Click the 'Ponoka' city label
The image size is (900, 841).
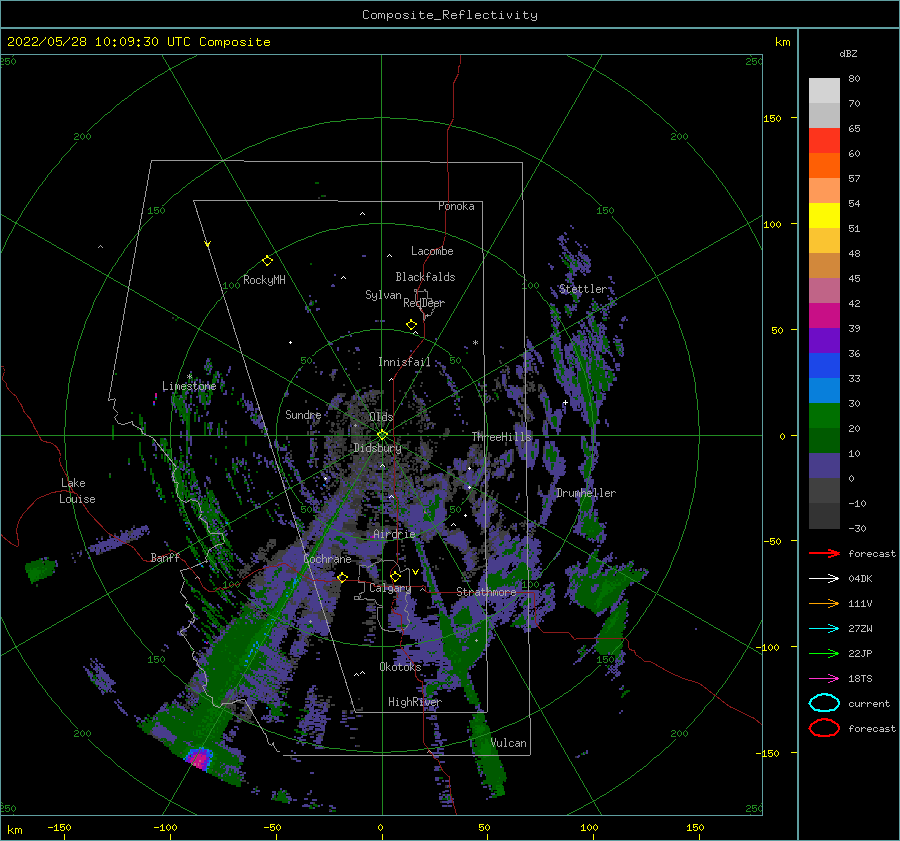pos(456,206)
